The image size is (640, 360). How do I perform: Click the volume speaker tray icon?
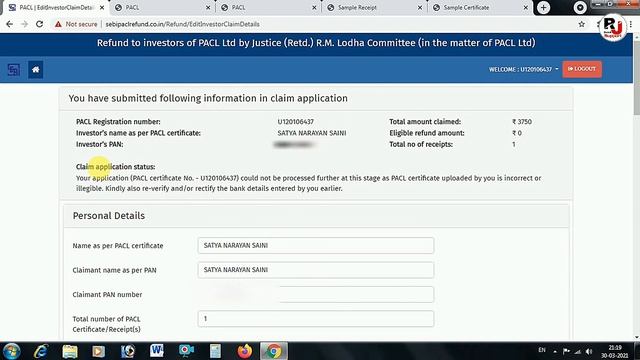point(589,351)
